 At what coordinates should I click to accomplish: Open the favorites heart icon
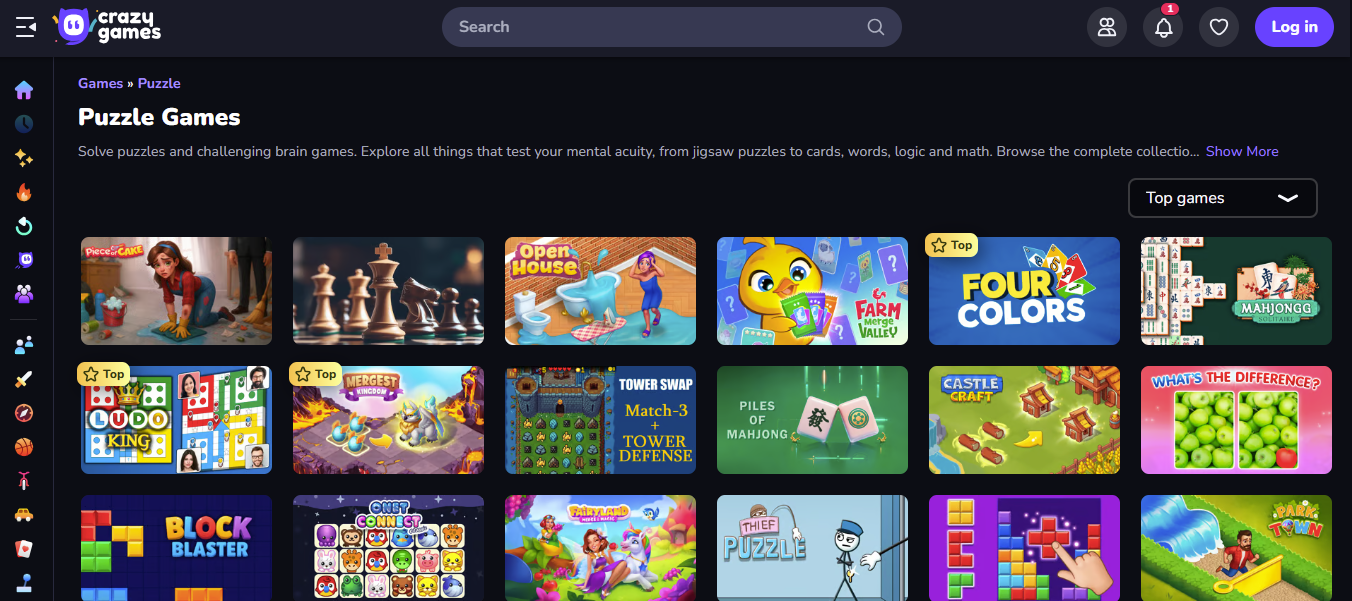[x=1218, y=27]
